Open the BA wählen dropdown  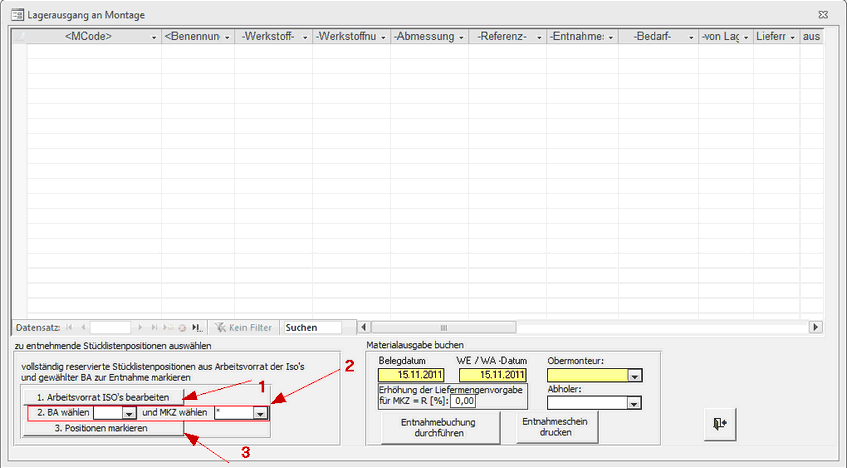click(x=129, y=413)
